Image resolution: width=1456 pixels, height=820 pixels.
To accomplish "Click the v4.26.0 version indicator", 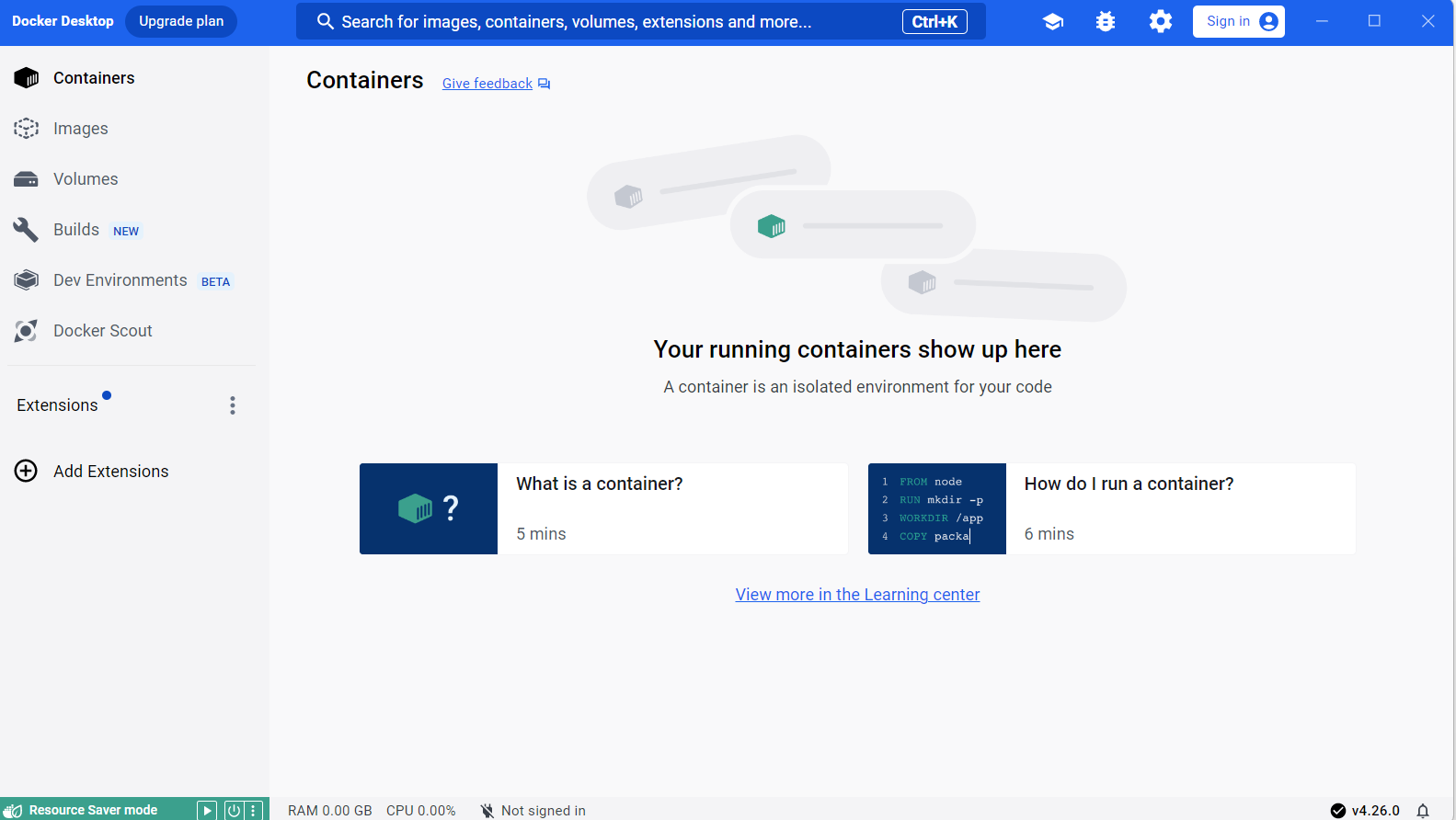I will pos(1365,811).
